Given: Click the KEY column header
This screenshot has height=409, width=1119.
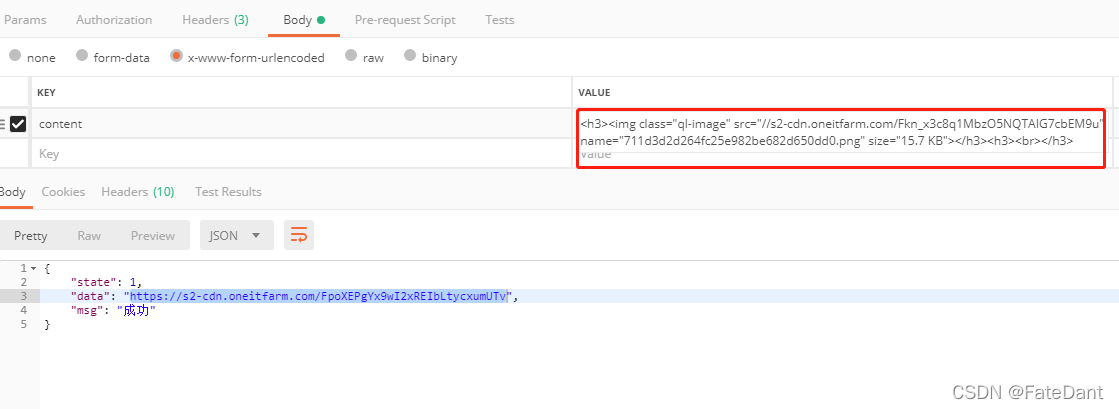Looking at the screenshot, I should [x=47, y=93].
